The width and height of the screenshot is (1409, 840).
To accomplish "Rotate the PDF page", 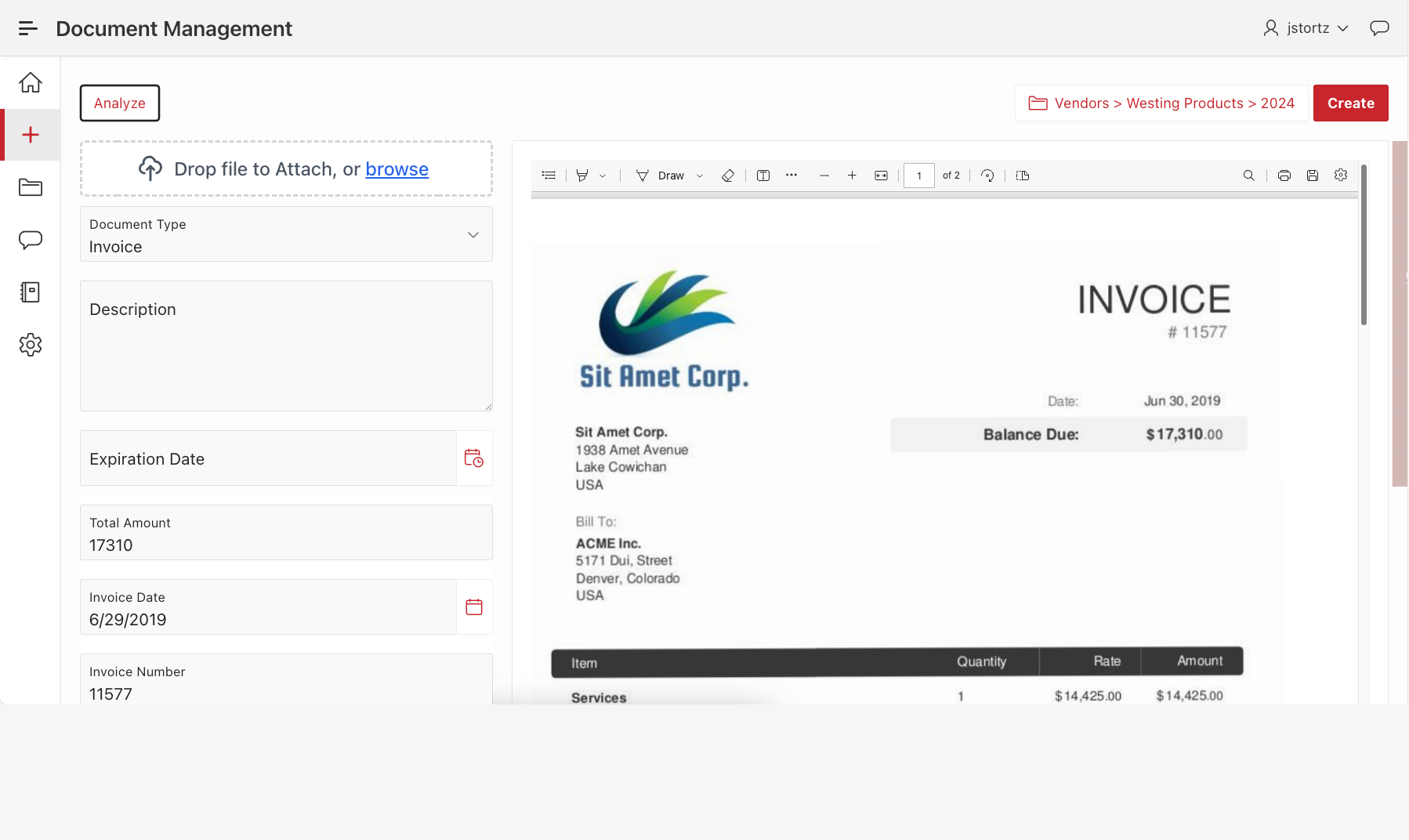I will pos(987,176).
